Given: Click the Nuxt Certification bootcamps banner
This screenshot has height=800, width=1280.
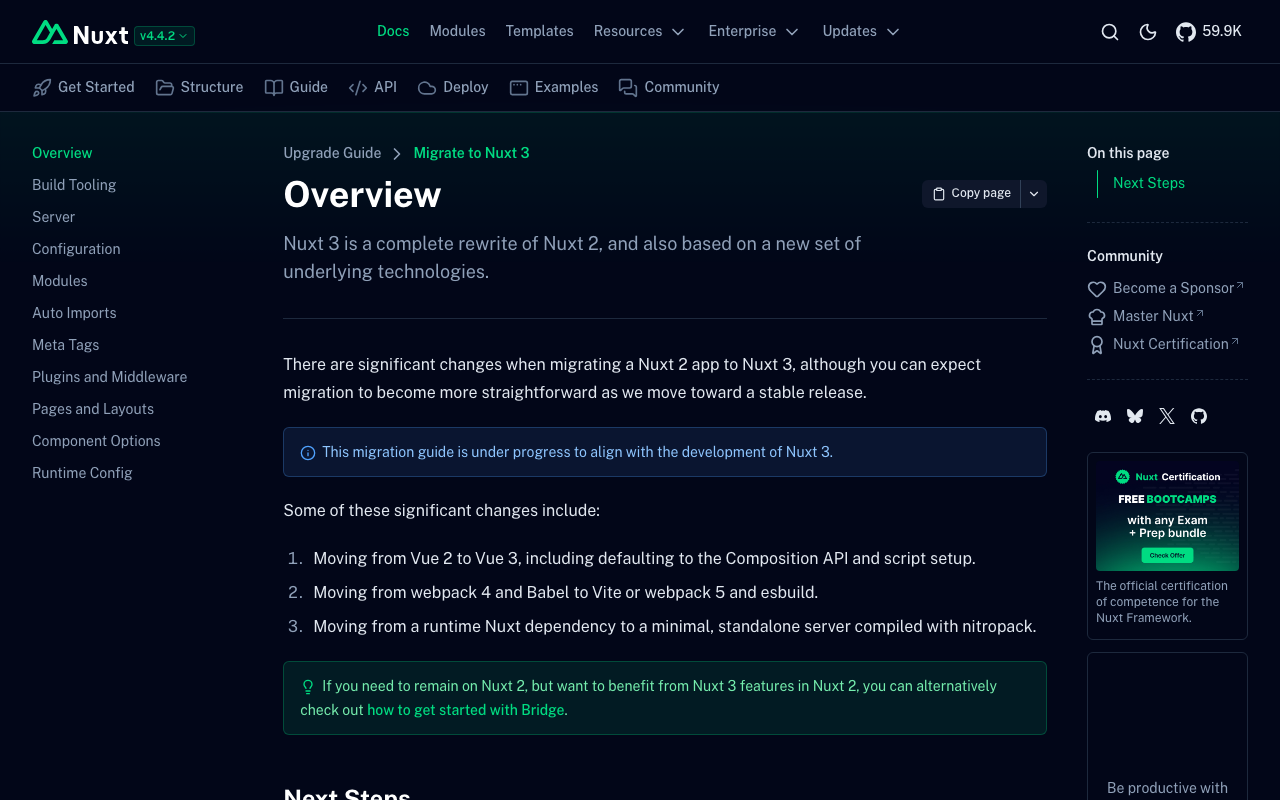Looking at the screenshot, I should click(1167, 516).
